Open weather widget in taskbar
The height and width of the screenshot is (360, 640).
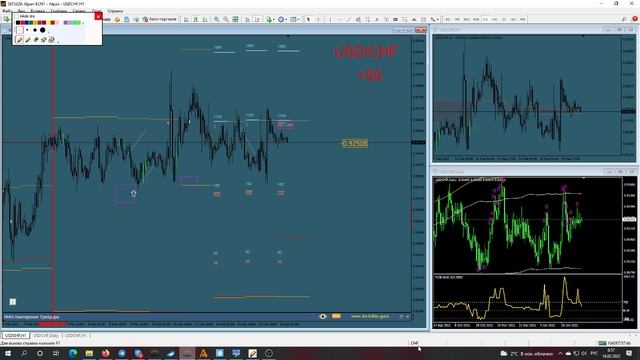pos(527,353)
